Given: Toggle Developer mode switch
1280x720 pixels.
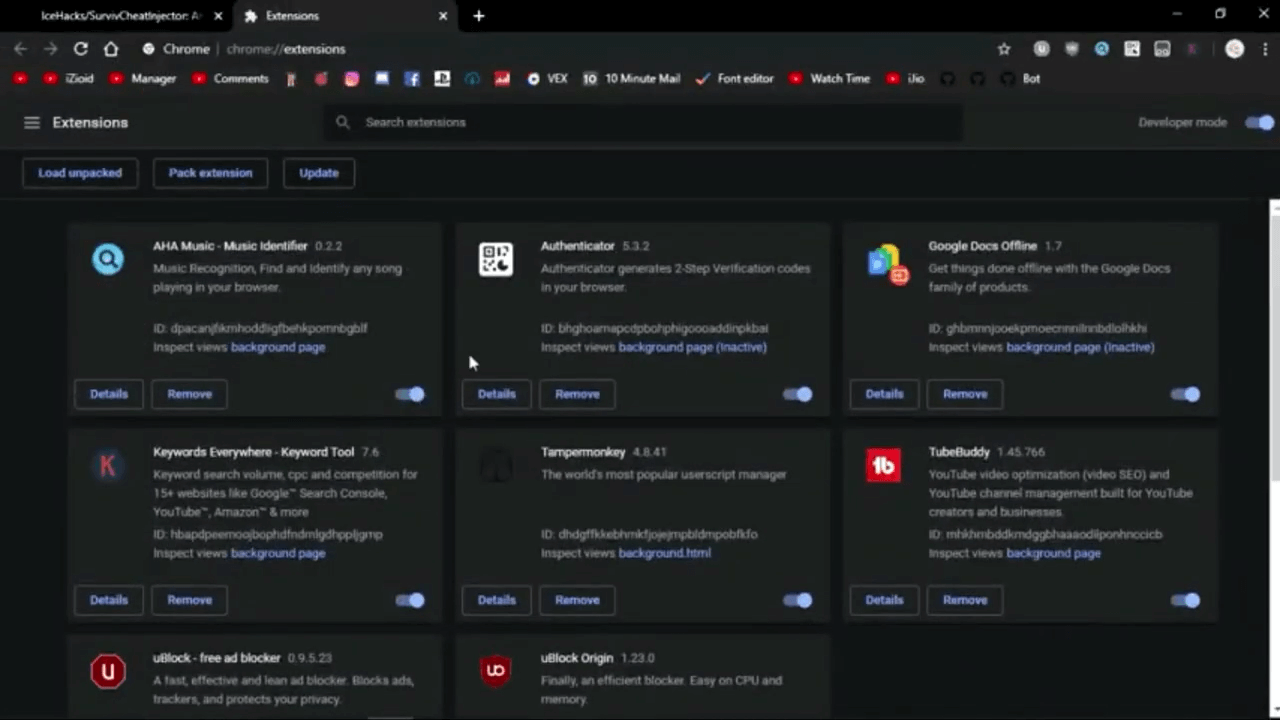Looking at the screenshot, I should pyautogui.click(x=1259, y=122).
